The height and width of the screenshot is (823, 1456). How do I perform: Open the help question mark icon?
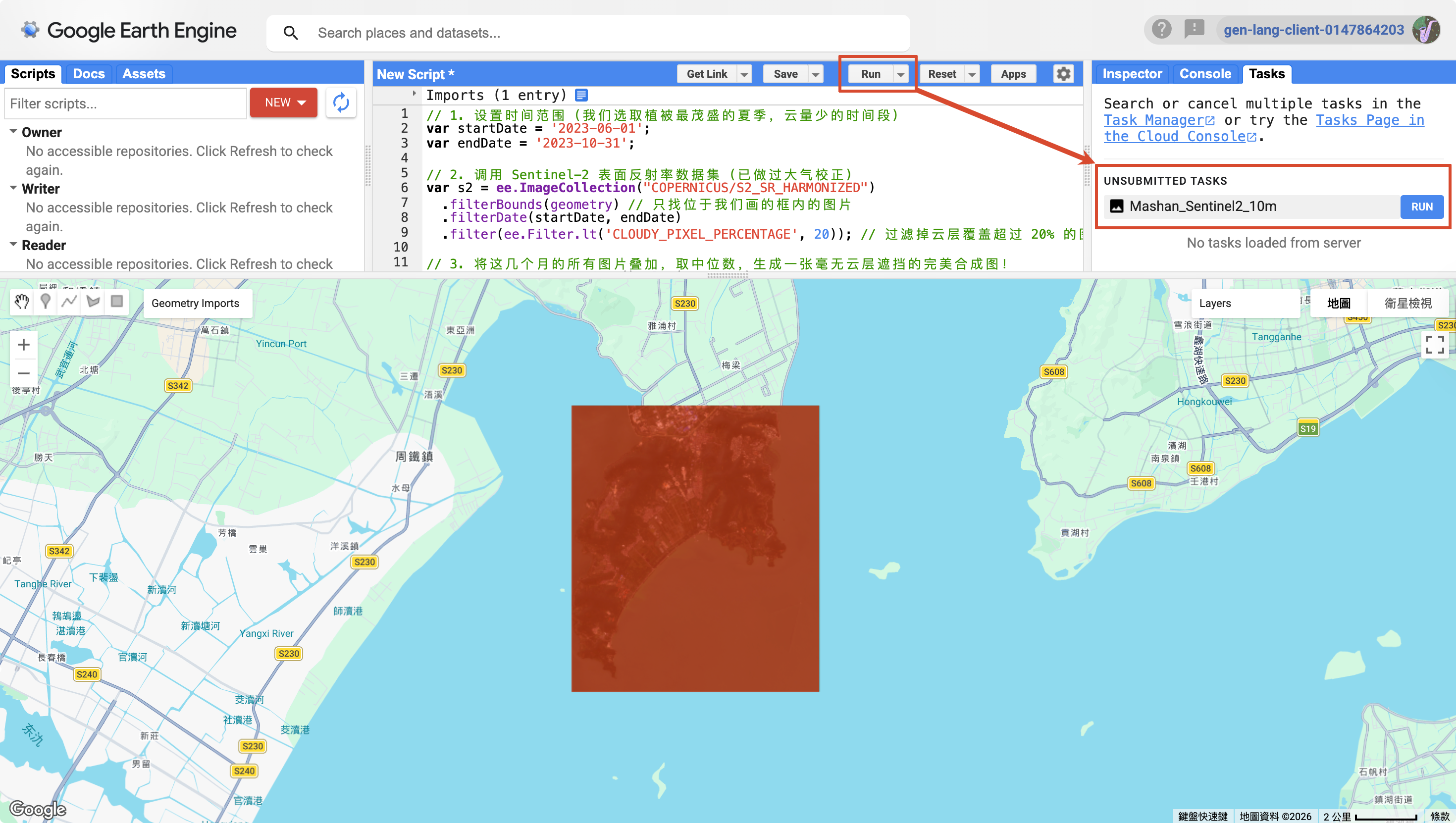tap(1161, 29)
